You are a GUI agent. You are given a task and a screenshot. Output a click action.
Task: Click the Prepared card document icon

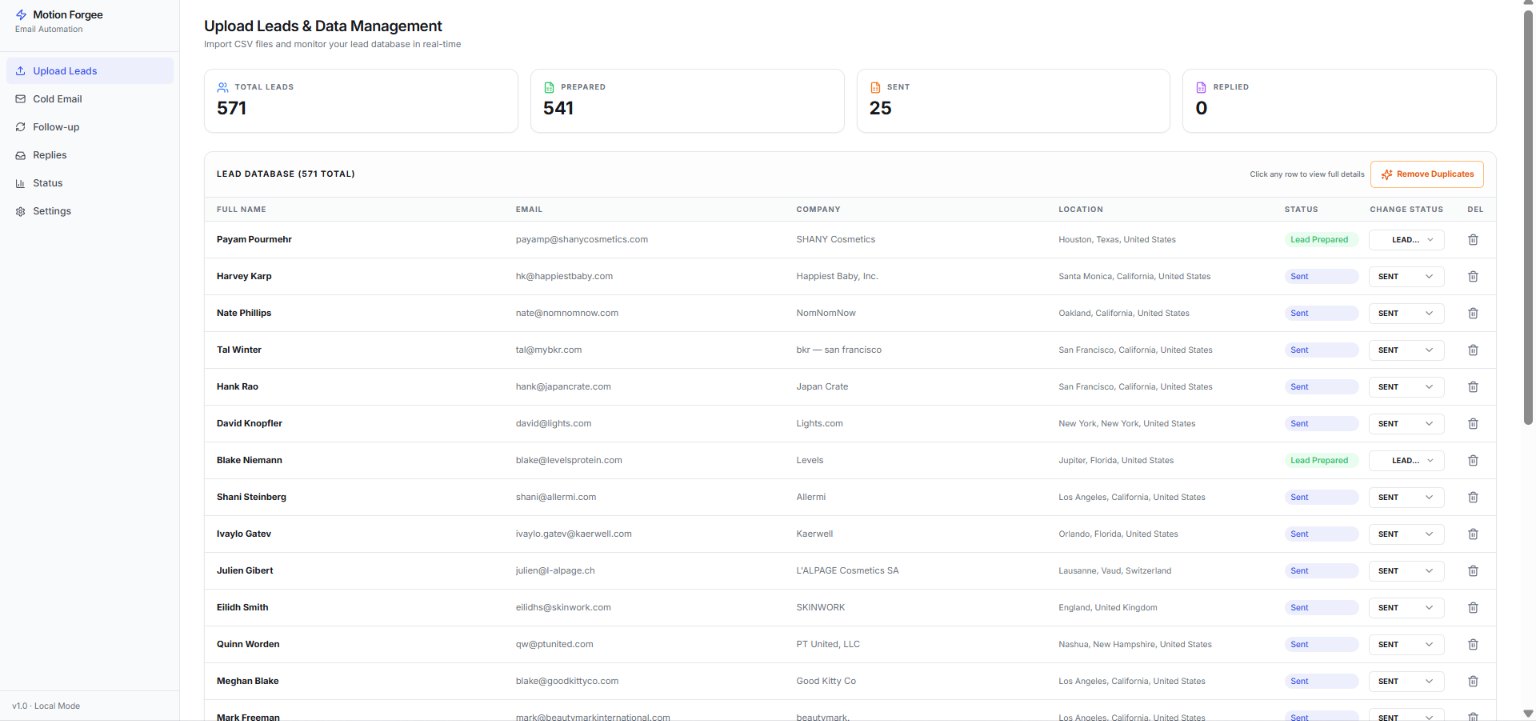pyautogui.click(x=548, y=87)
